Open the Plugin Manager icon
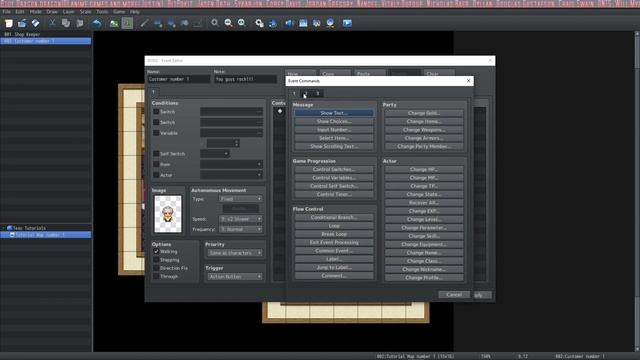640x360 pixels. click(273, 23)
